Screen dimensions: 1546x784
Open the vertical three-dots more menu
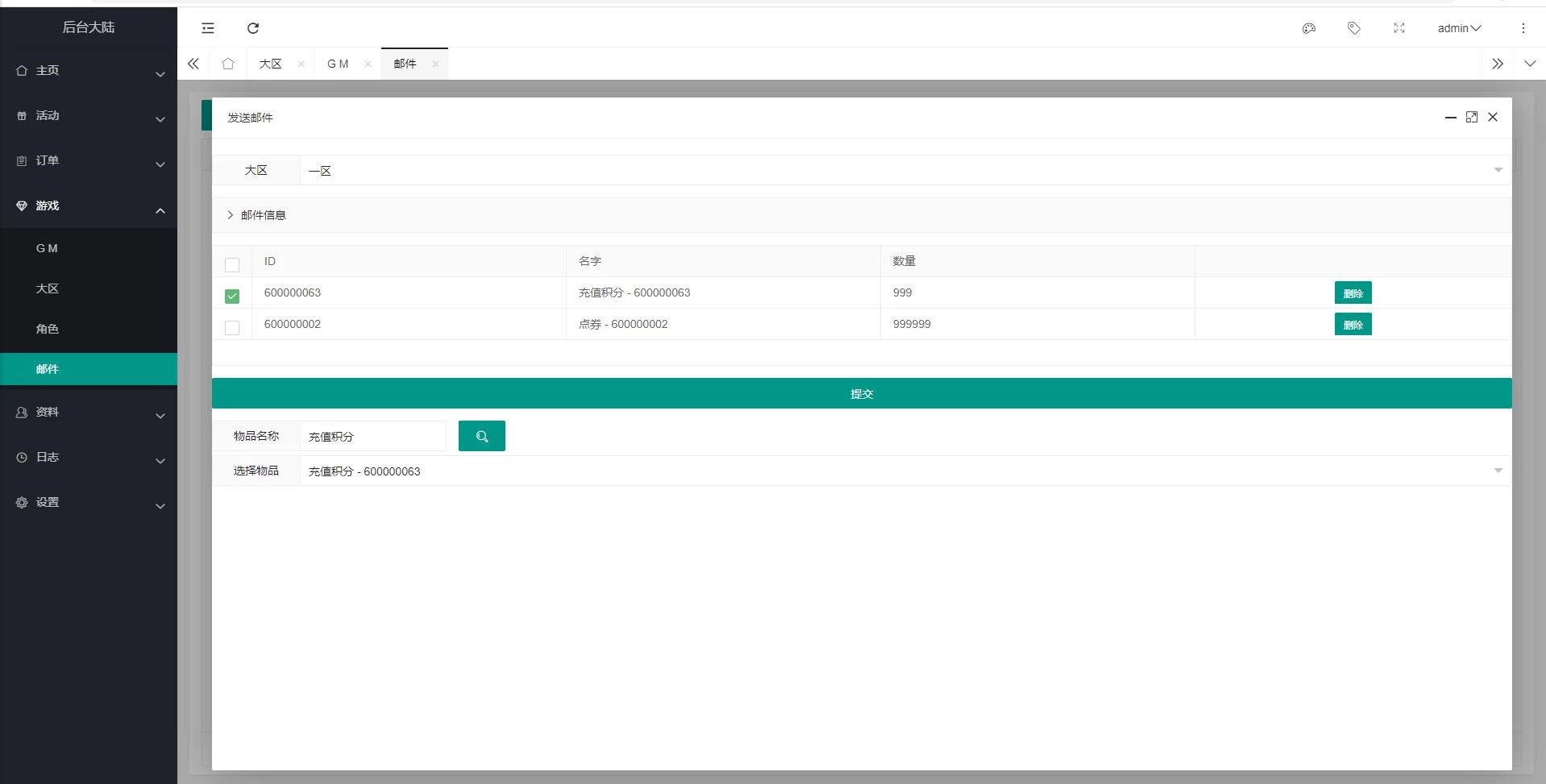[1523, 28]
